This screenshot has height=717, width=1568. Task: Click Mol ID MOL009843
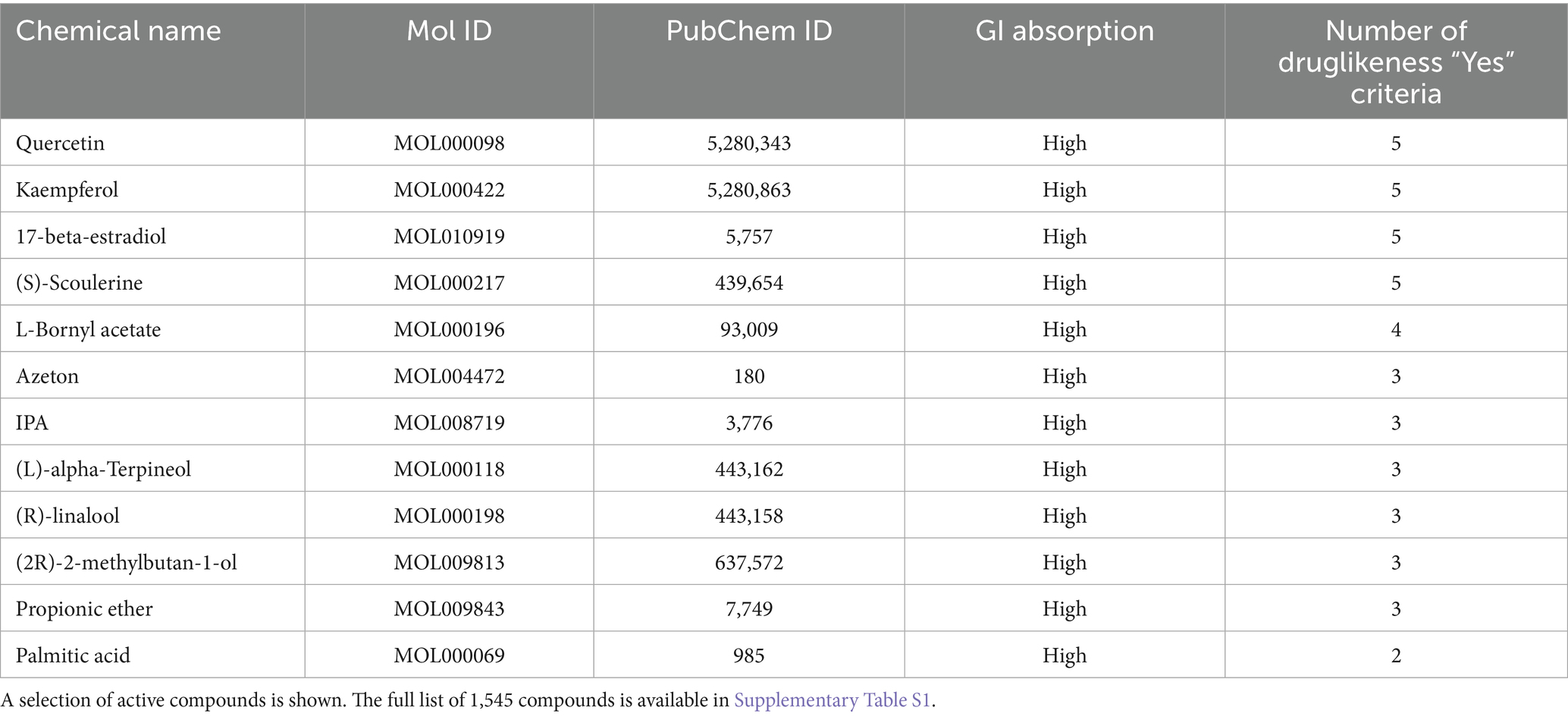449,609
